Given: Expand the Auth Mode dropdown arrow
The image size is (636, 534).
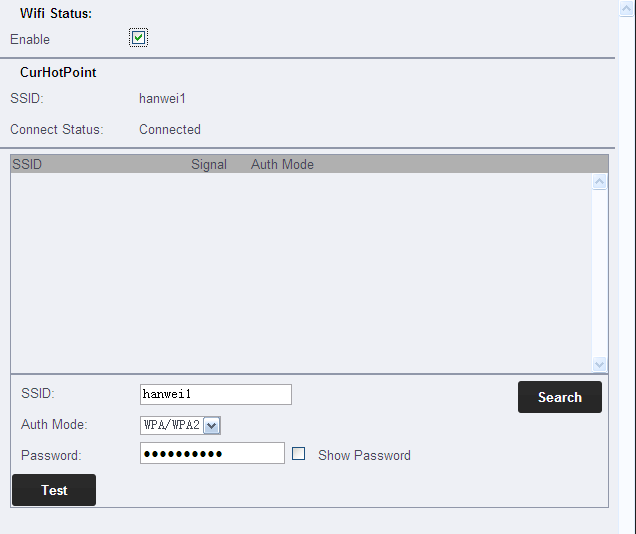Looking at the screenshot, I should coord(212,426).
